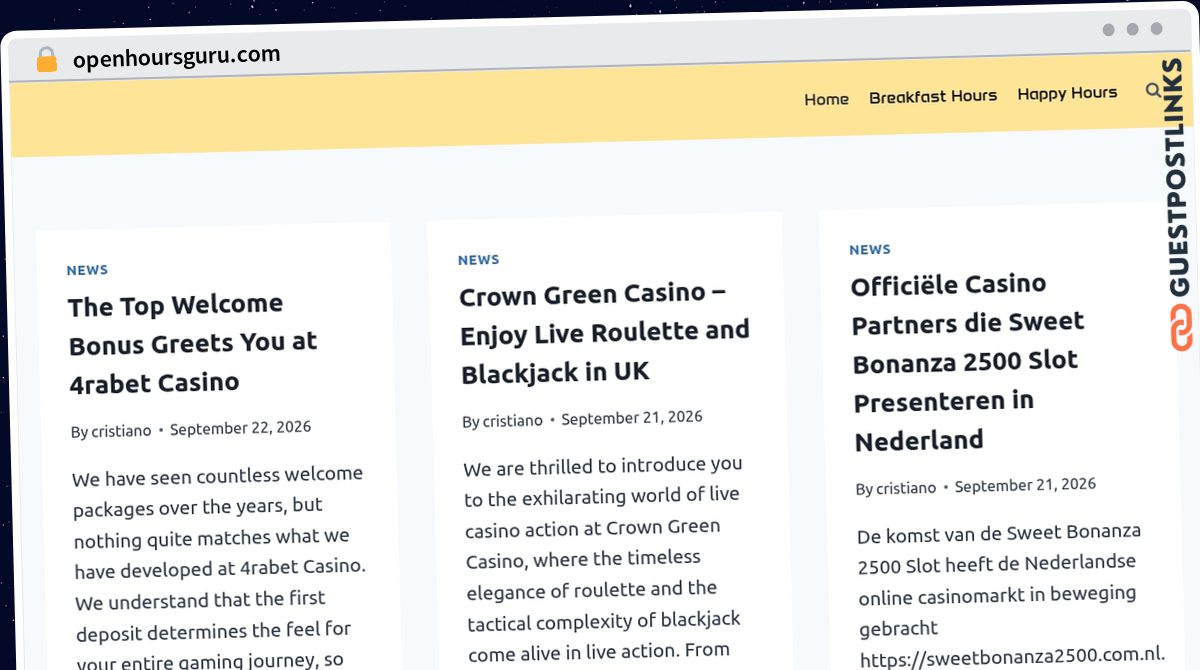
Task: Click the openhoursguru.com address text
Action: click(176, 56)
